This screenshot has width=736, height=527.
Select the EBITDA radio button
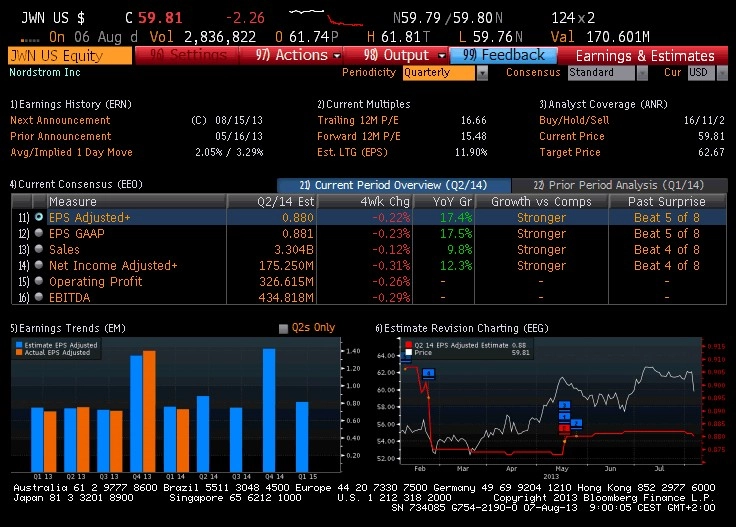[39, 297]
